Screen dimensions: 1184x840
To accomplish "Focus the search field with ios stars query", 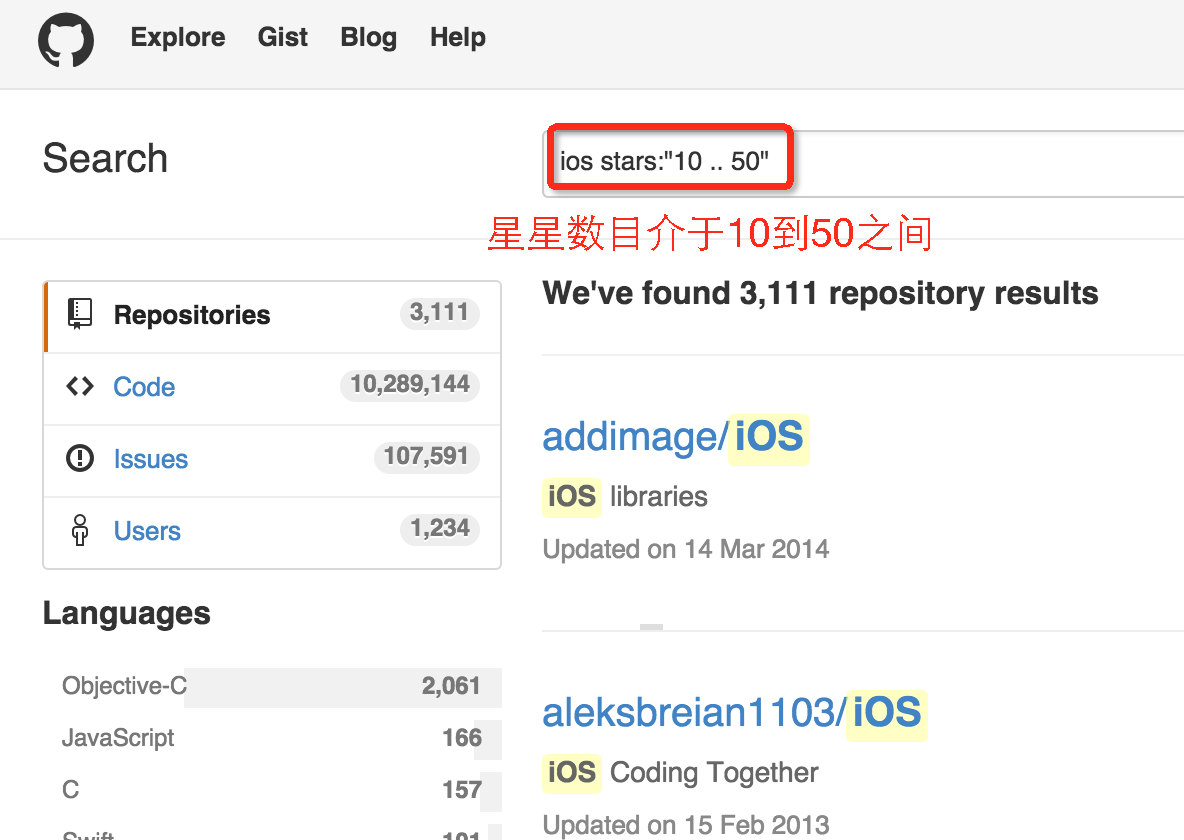I will (863, 163).
